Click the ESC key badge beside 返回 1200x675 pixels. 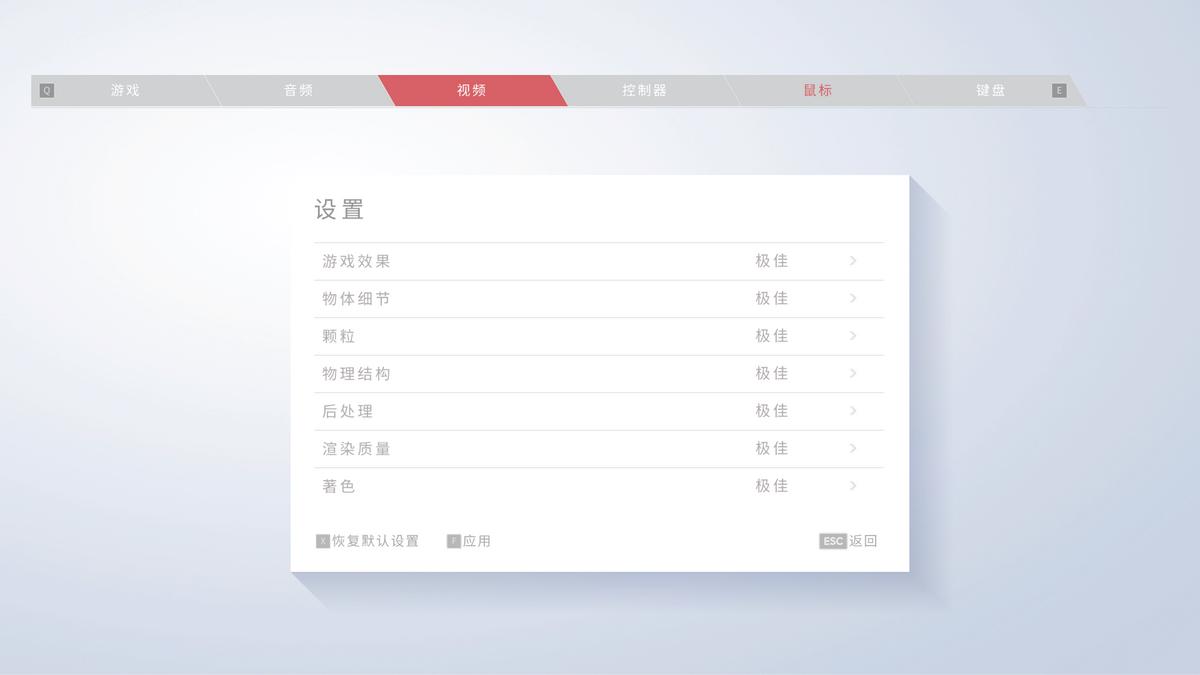coord(833,540)
